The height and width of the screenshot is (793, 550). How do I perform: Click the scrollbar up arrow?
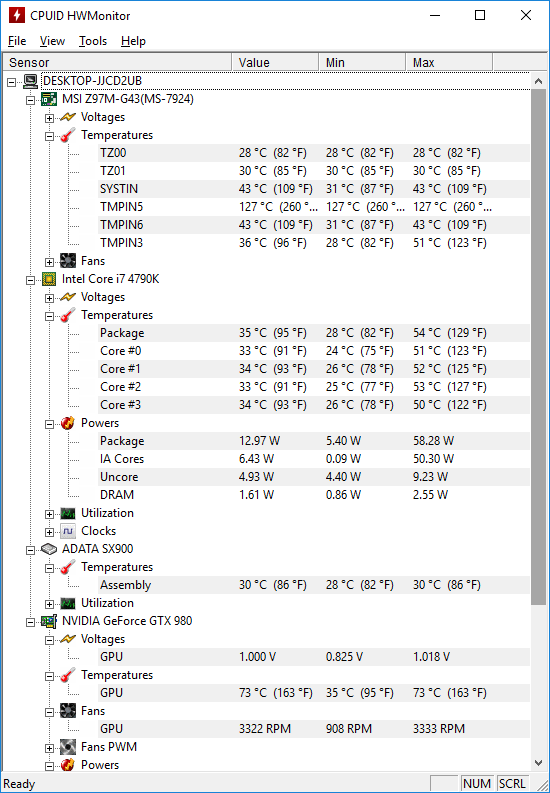click(x=538, y=81)
